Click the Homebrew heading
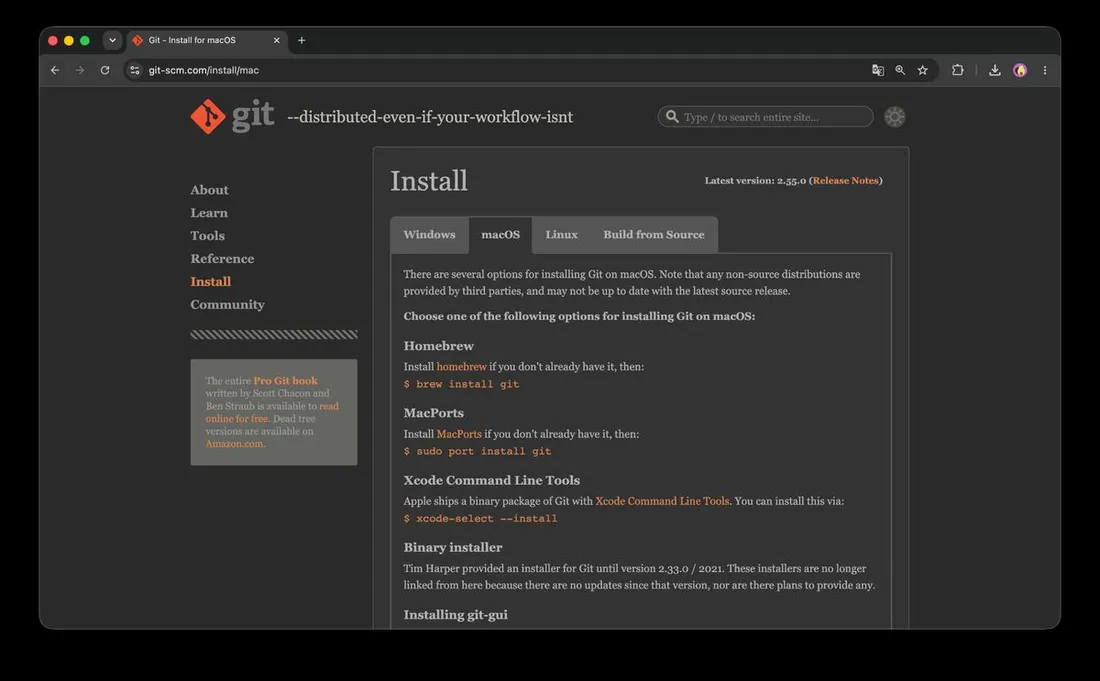Viewport: 1100px width, 681px height. click(438, 346)
